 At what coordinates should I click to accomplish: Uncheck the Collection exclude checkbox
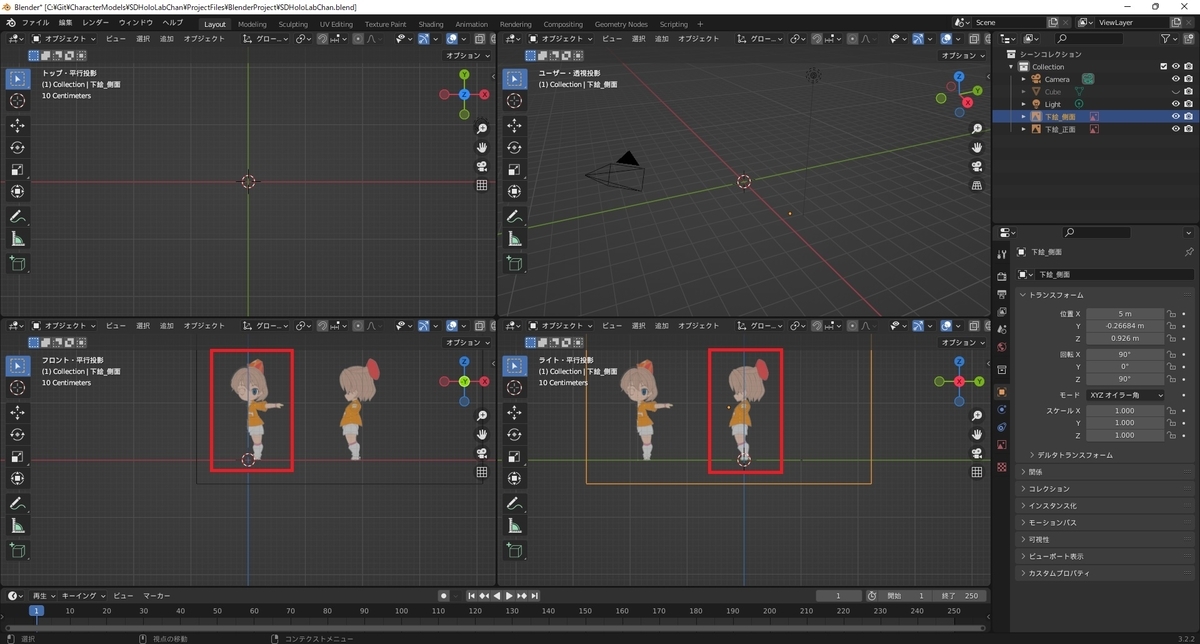pos(1163,67)
